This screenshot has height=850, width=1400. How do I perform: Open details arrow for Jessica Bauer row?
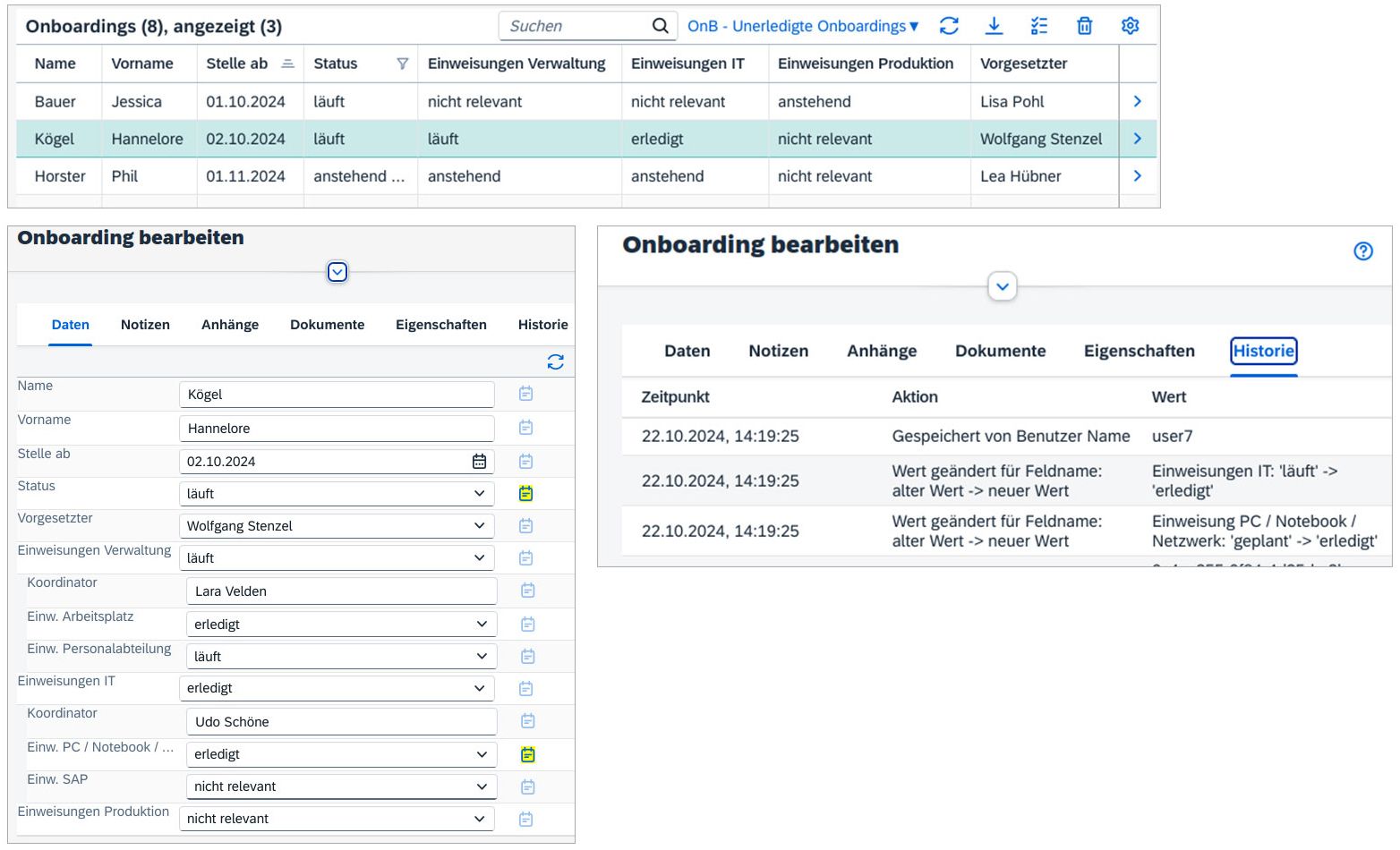(x=1137, y=101)
